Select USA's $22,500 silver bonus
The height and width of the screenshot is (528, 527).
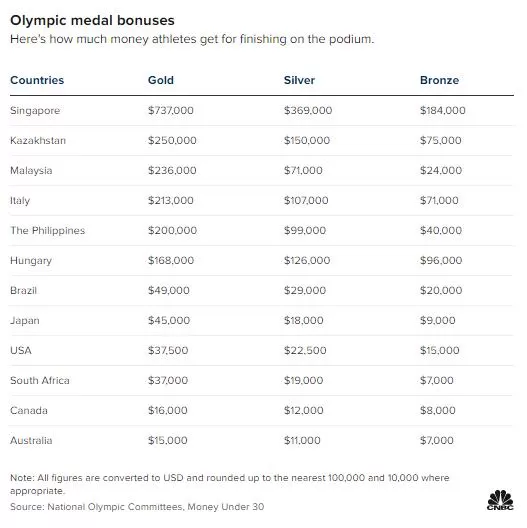coord(305,350)
